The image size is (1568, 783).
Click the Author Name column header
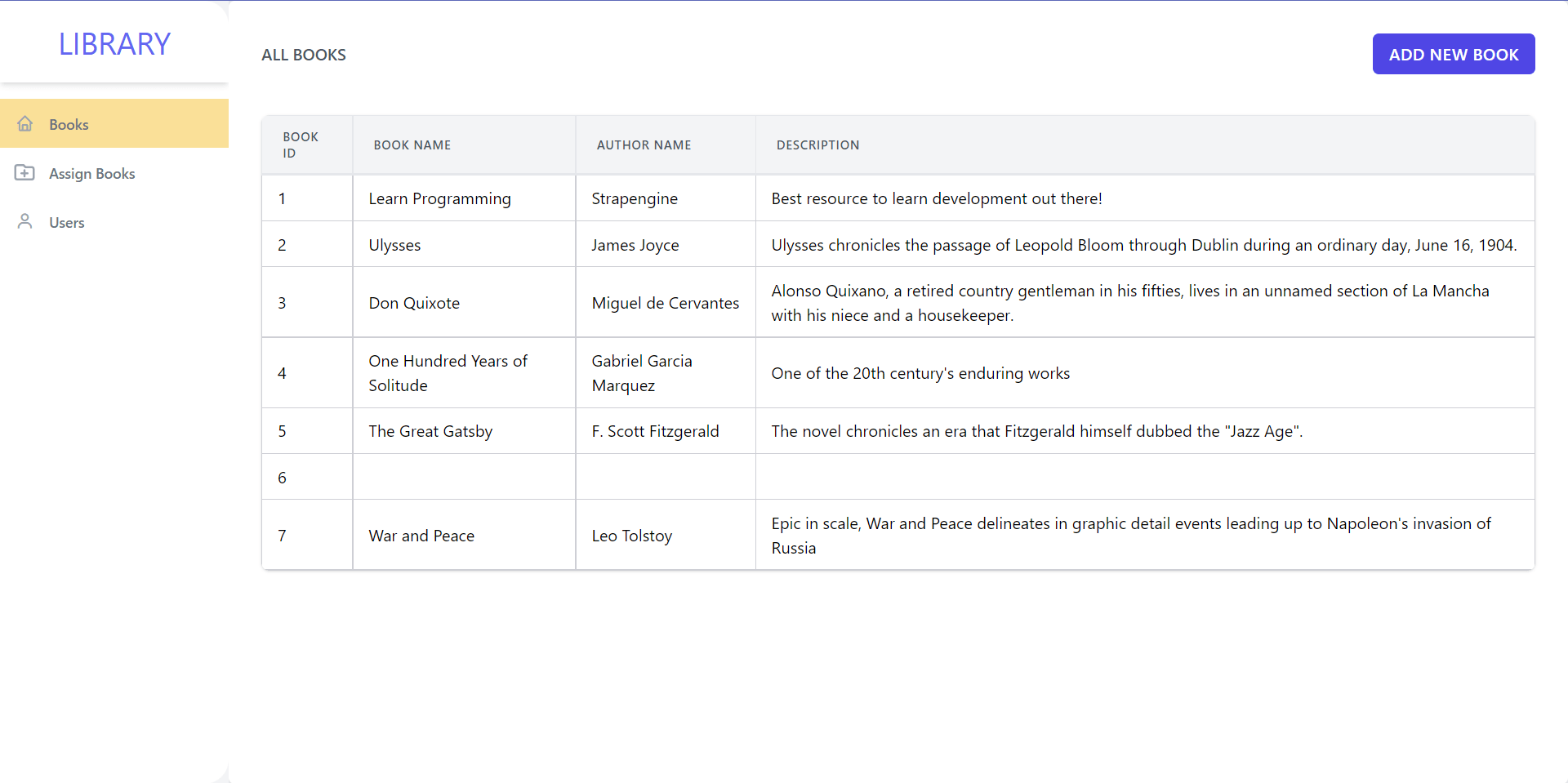pyautogui.click(x=644, y=145)
